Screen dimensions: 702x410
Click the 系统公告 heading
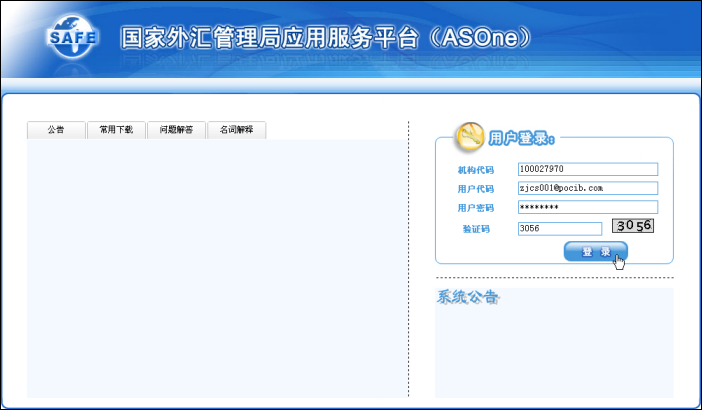(468, 297)
